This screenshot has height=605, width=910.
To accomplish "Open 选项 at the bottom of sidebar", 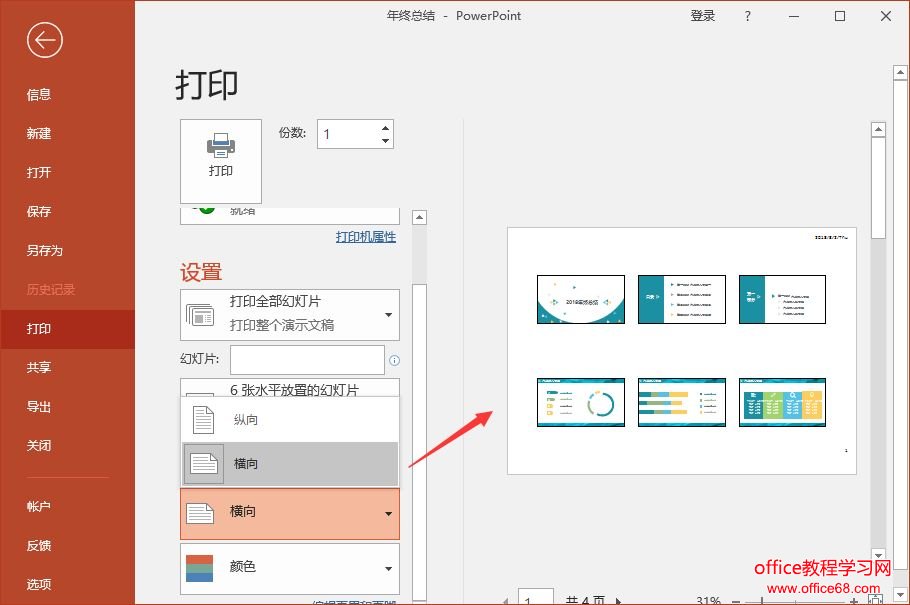I will point(39,585).
